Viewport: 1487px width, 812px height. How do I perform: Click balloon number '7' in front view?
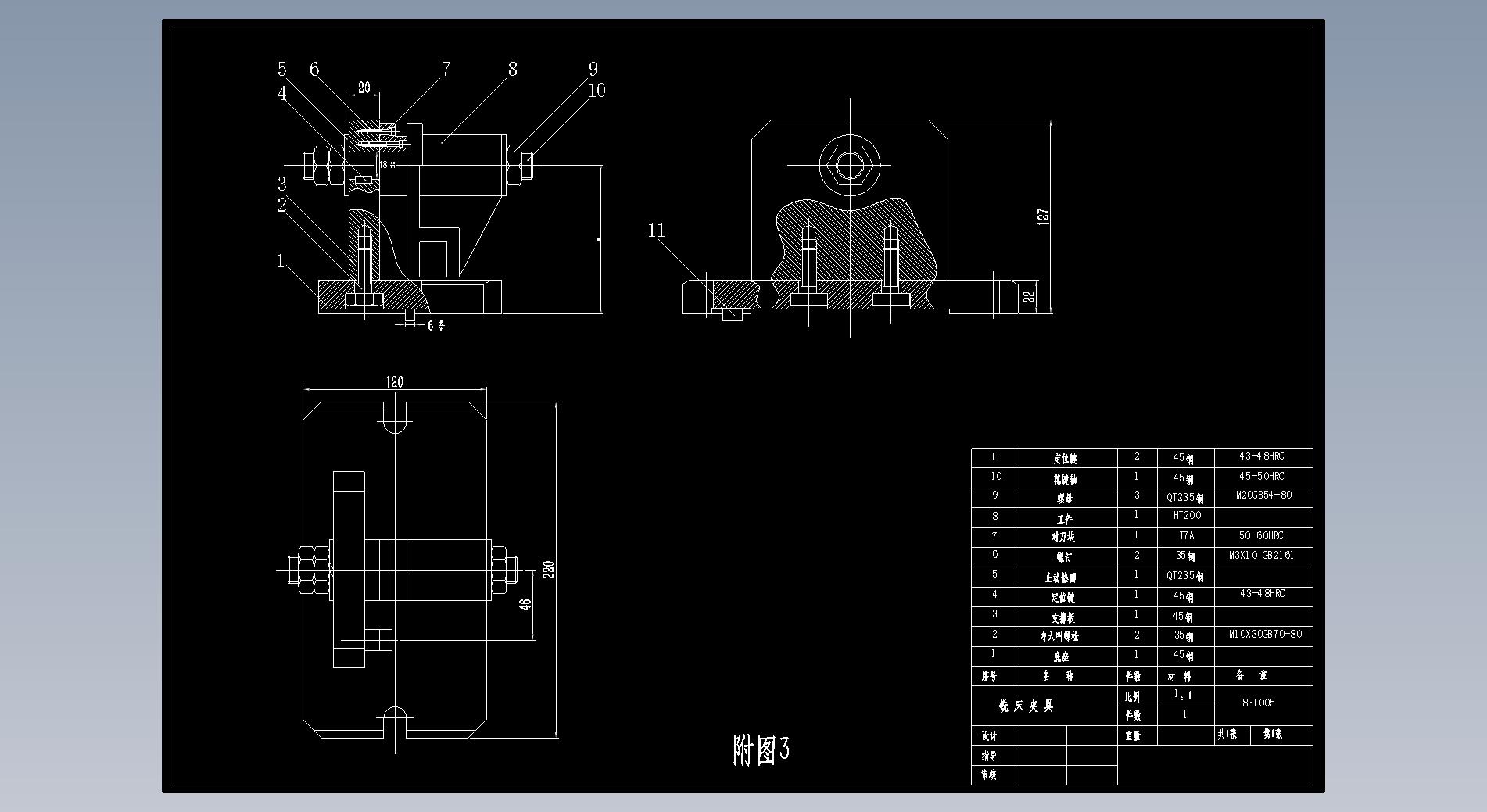pyautogui.click(x=446, y=69)
